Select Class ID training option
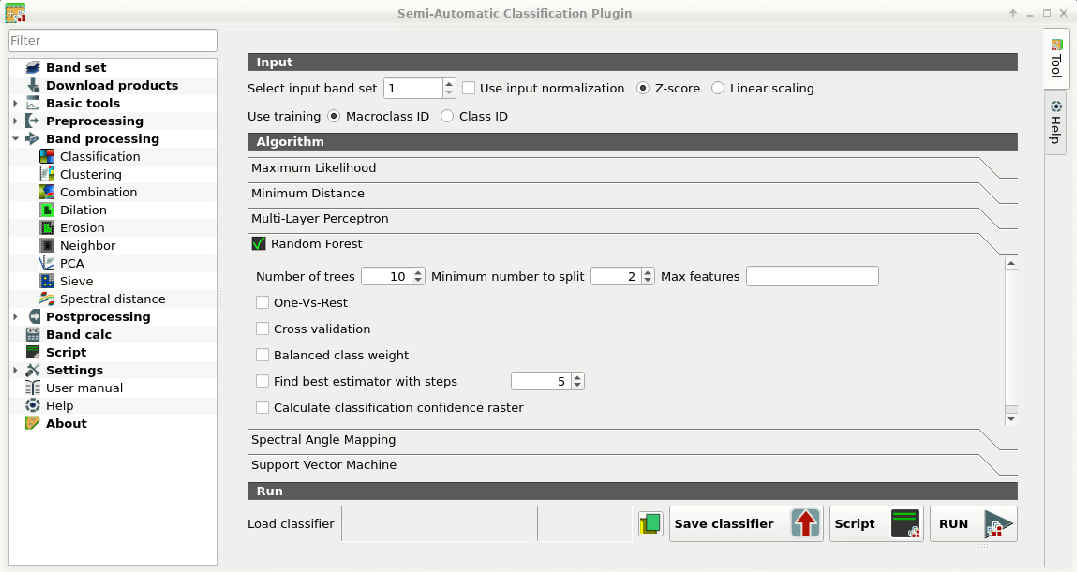This screenshot has height=572, width=1077. tap(447, 117)
